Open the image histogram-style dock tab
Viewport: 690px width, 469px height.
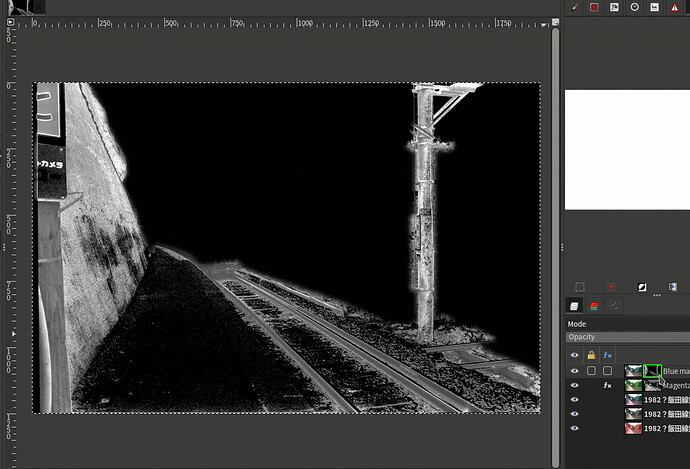[654, 7]
